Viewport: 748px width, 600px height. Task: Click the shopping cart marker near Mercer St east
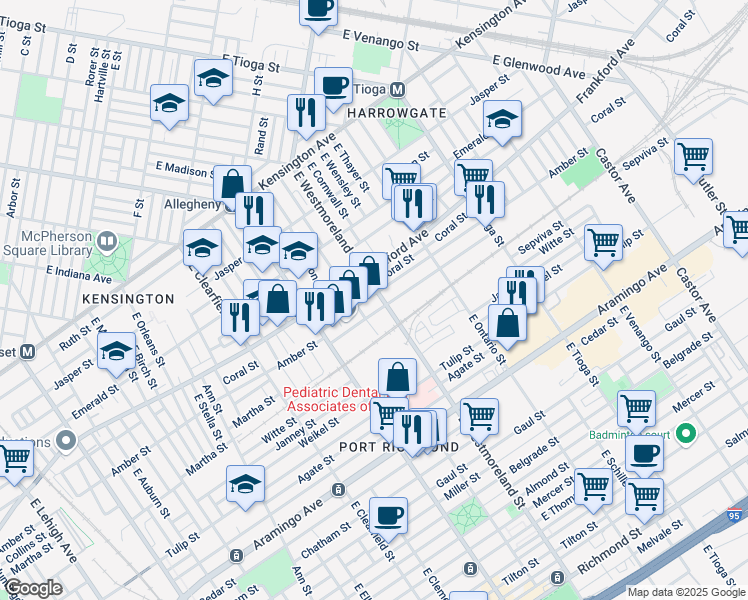coord(636,410)
